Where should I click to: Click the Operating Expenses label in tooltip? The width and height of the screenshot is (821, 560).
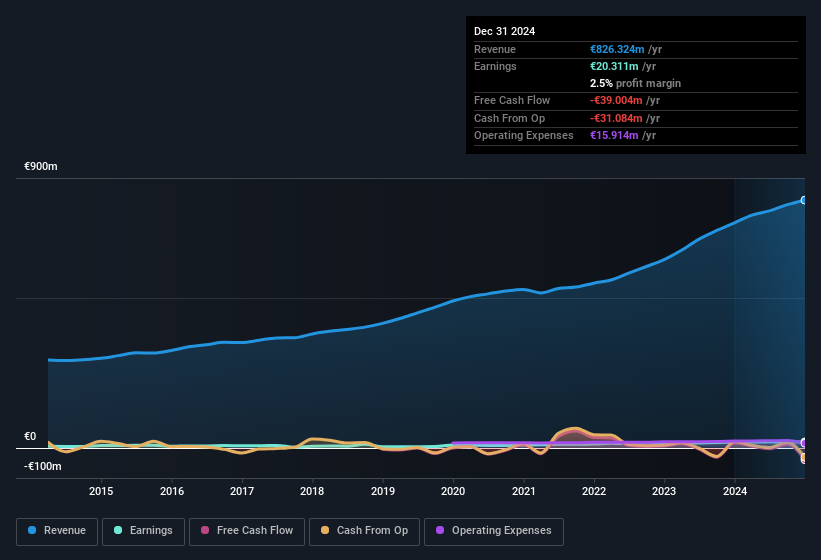[524, 136]
